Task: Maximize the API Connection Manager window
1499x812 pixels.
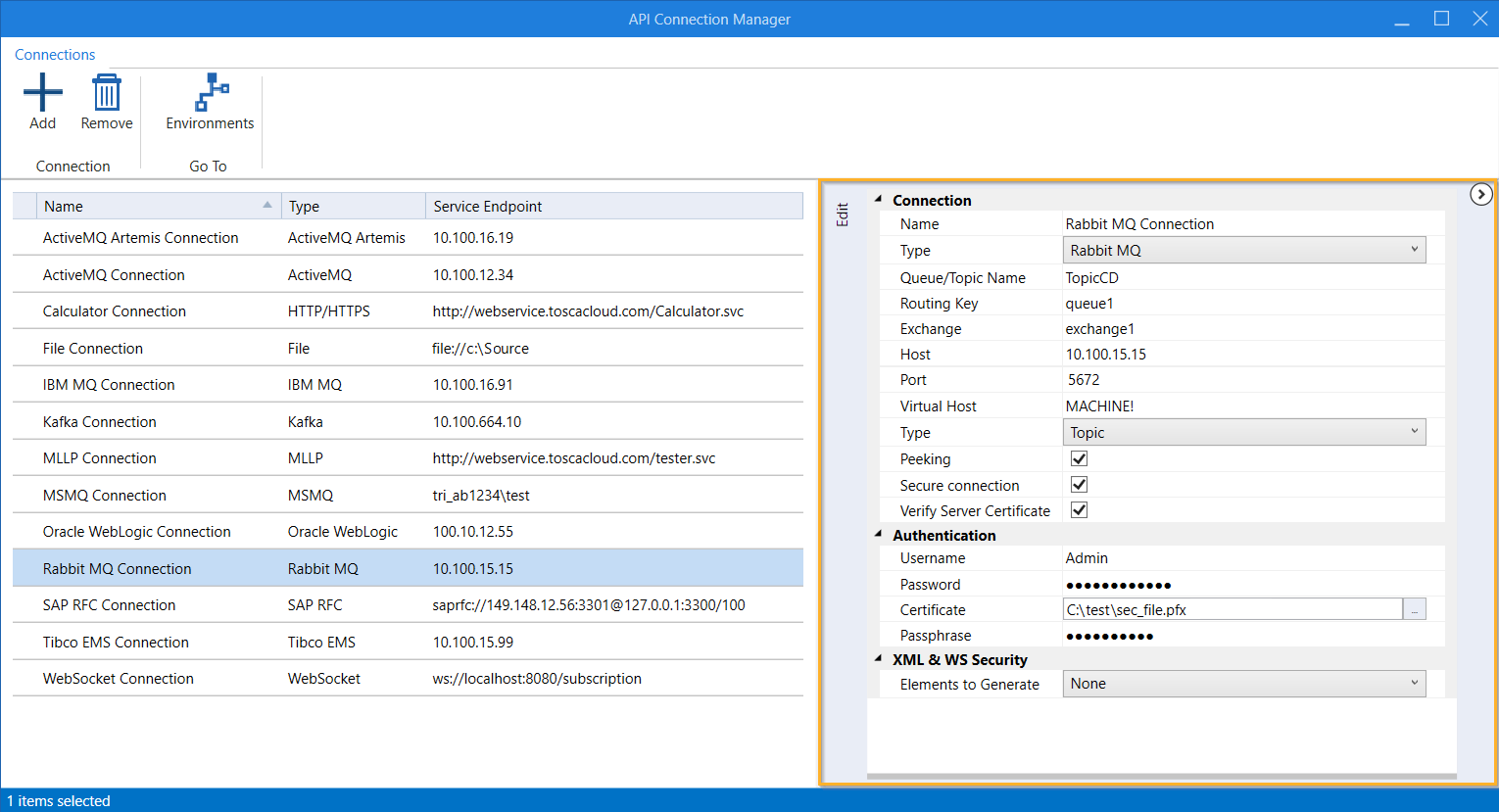Action: (x=1441, y=19)
